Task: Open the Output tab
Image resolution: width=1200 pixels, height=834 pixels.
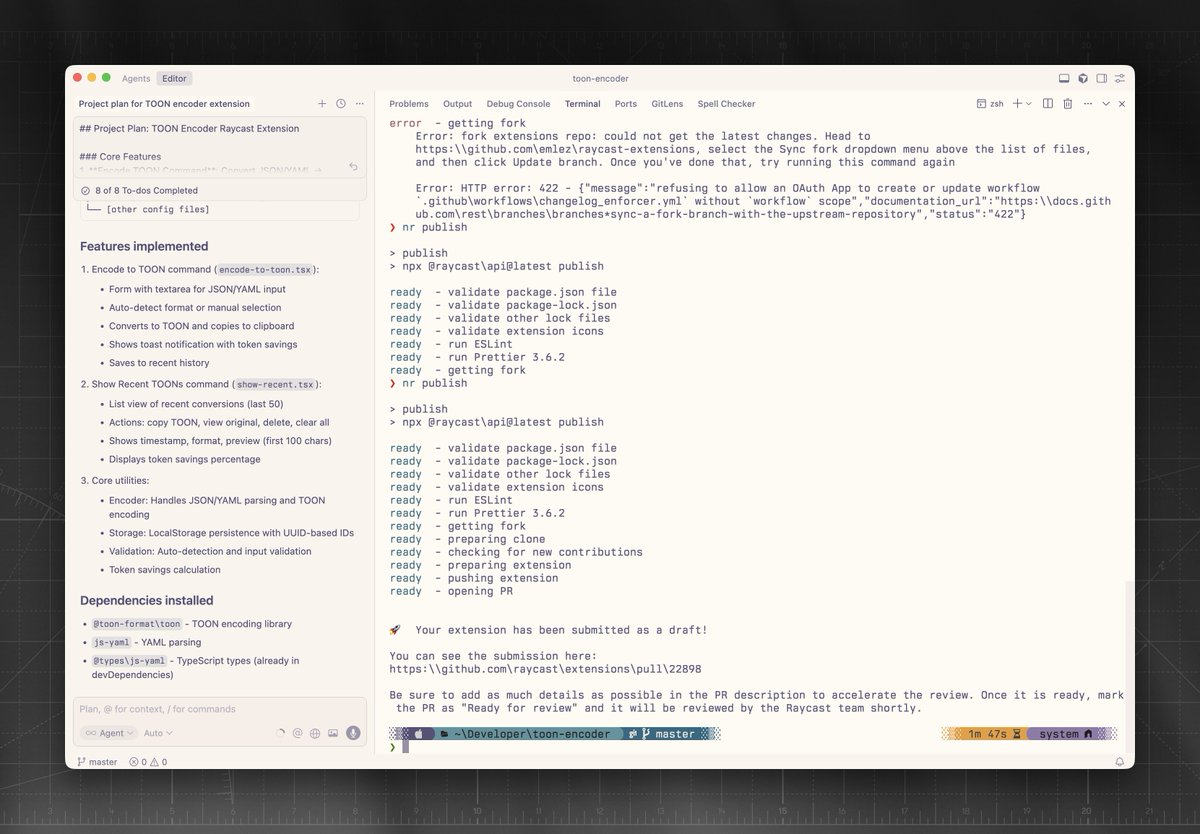Action: tap(457, 104)
